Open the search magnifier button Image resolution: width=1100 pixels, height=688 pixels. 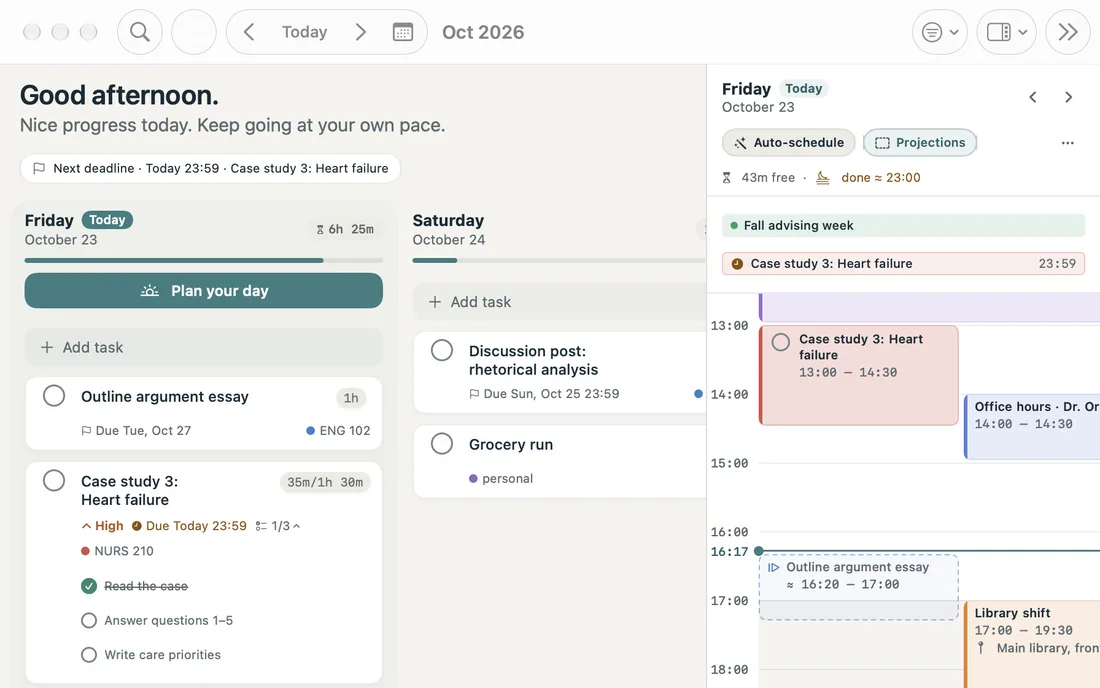click(140, 32)
